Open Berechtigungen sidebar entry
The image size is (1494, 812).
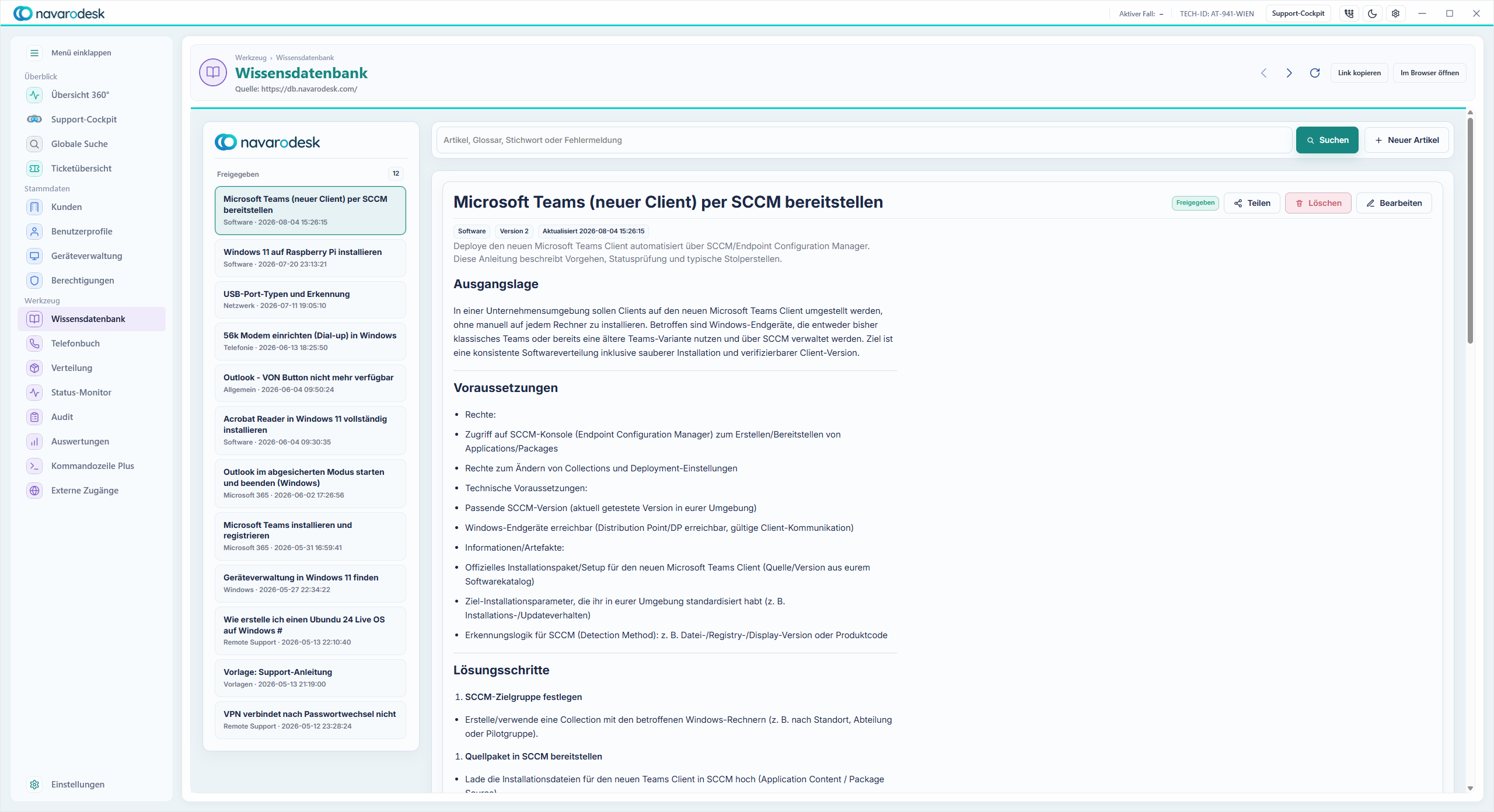click(92, 281)
